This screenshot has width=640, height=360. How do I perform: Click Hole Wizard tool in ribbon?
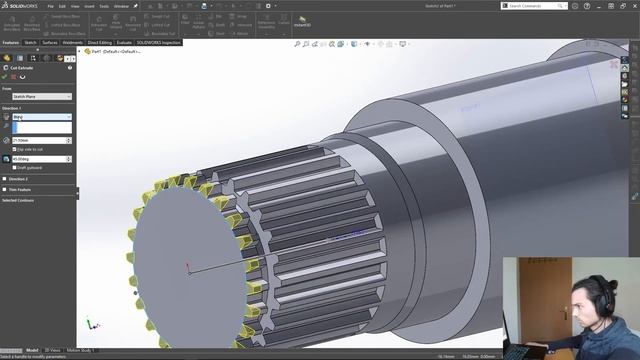[116, 22]
